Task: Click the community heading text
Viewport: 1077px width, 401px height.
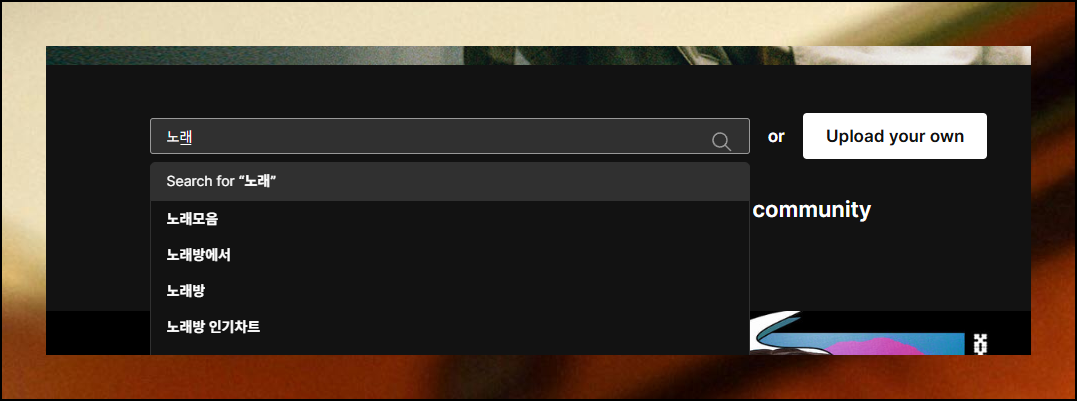Action: click(x=811, y=209)
